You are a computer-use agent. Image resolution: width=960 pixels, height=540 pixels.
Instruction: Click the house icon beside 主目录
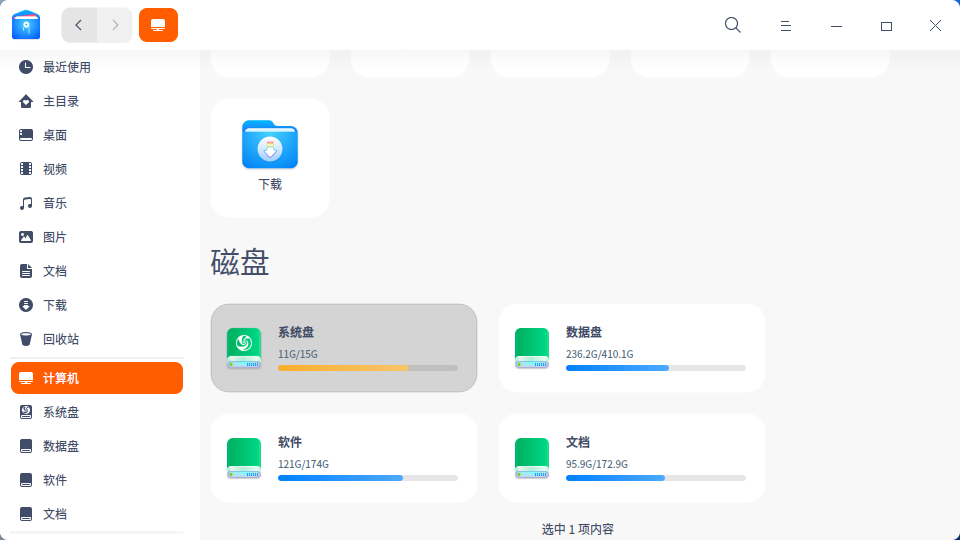tap(26, 101)
